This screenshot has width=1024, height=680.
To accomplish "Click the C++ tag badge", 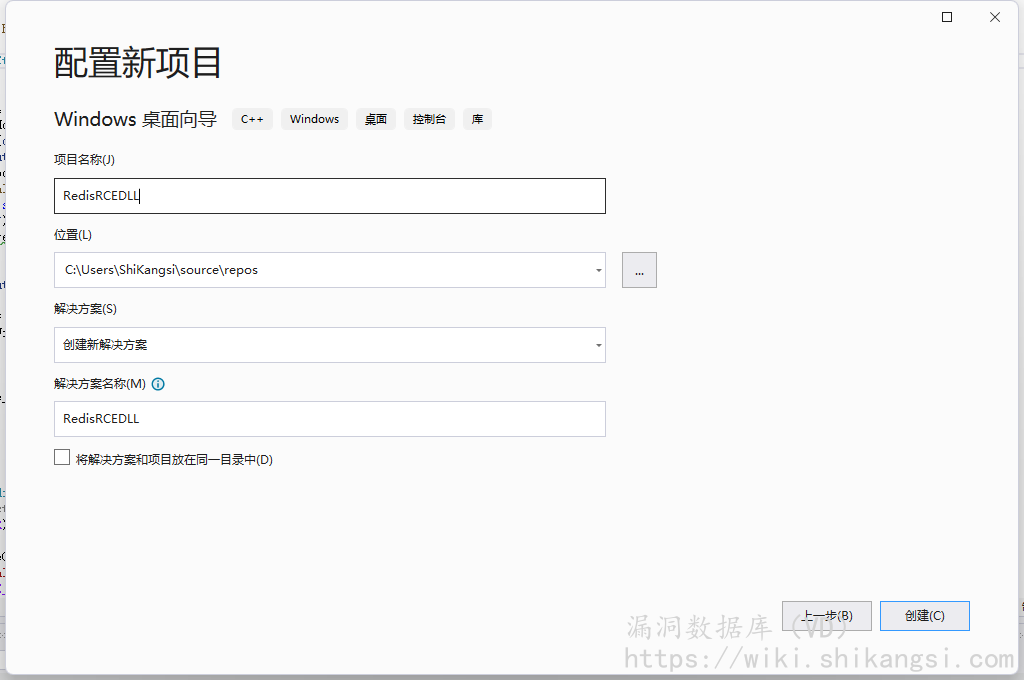I will coord(252,119).
